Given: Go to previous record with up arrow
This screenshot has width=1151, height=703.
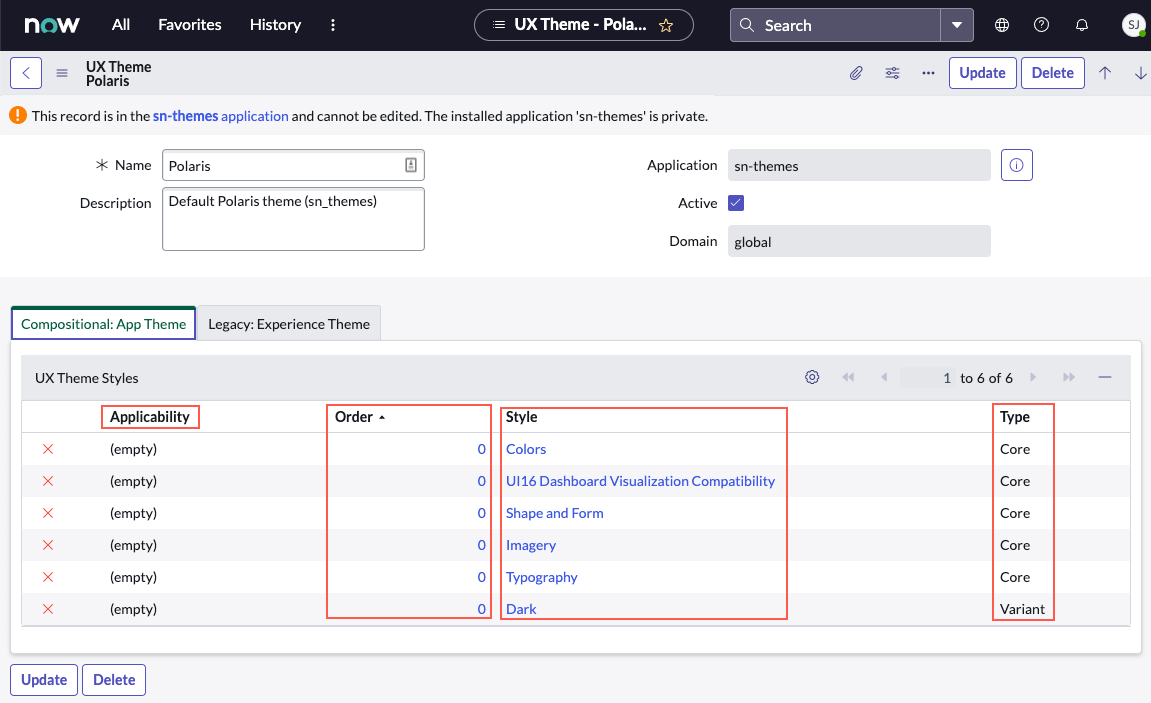Looking at the screenshot, I should (x=1105, y=73).
